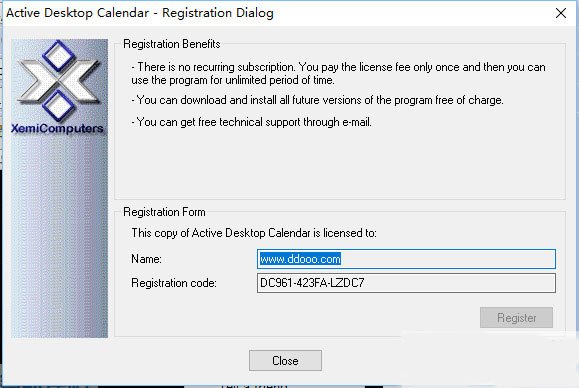Click the 'Name:' label
Image resolution: width=579 pixels, height=388 pixels.
coord(146,259)
